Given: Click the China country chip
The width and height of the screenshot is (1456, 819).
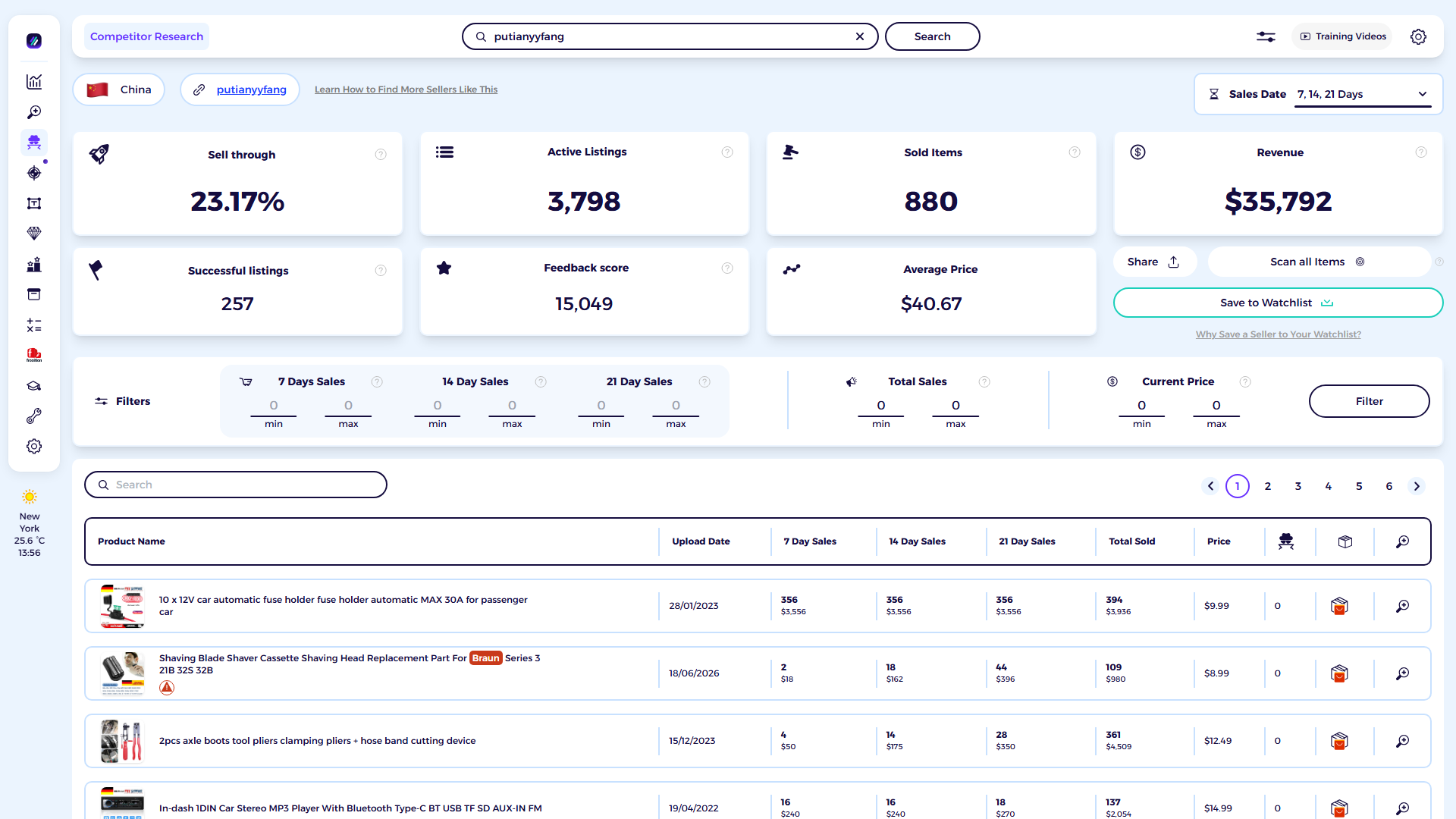Looking at the screenshot, I should click(119, 89).
